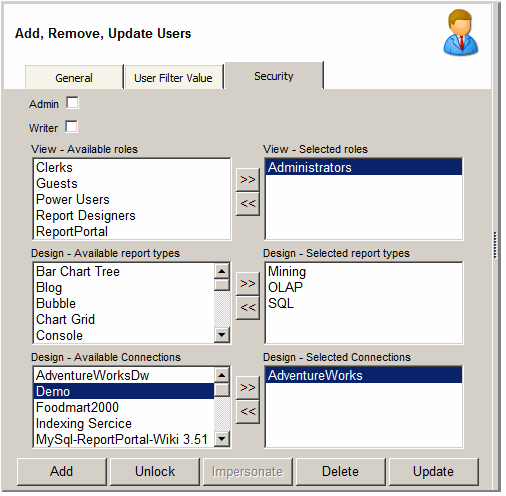
Task: Switch to the General tab
Action: click(74, 78)
